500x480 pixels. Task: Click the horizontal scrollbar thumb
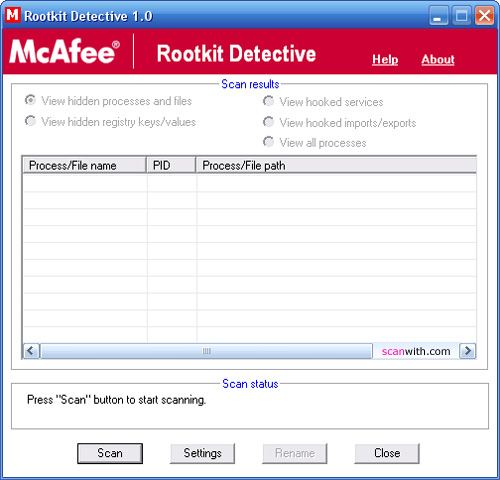click(206, 351)
